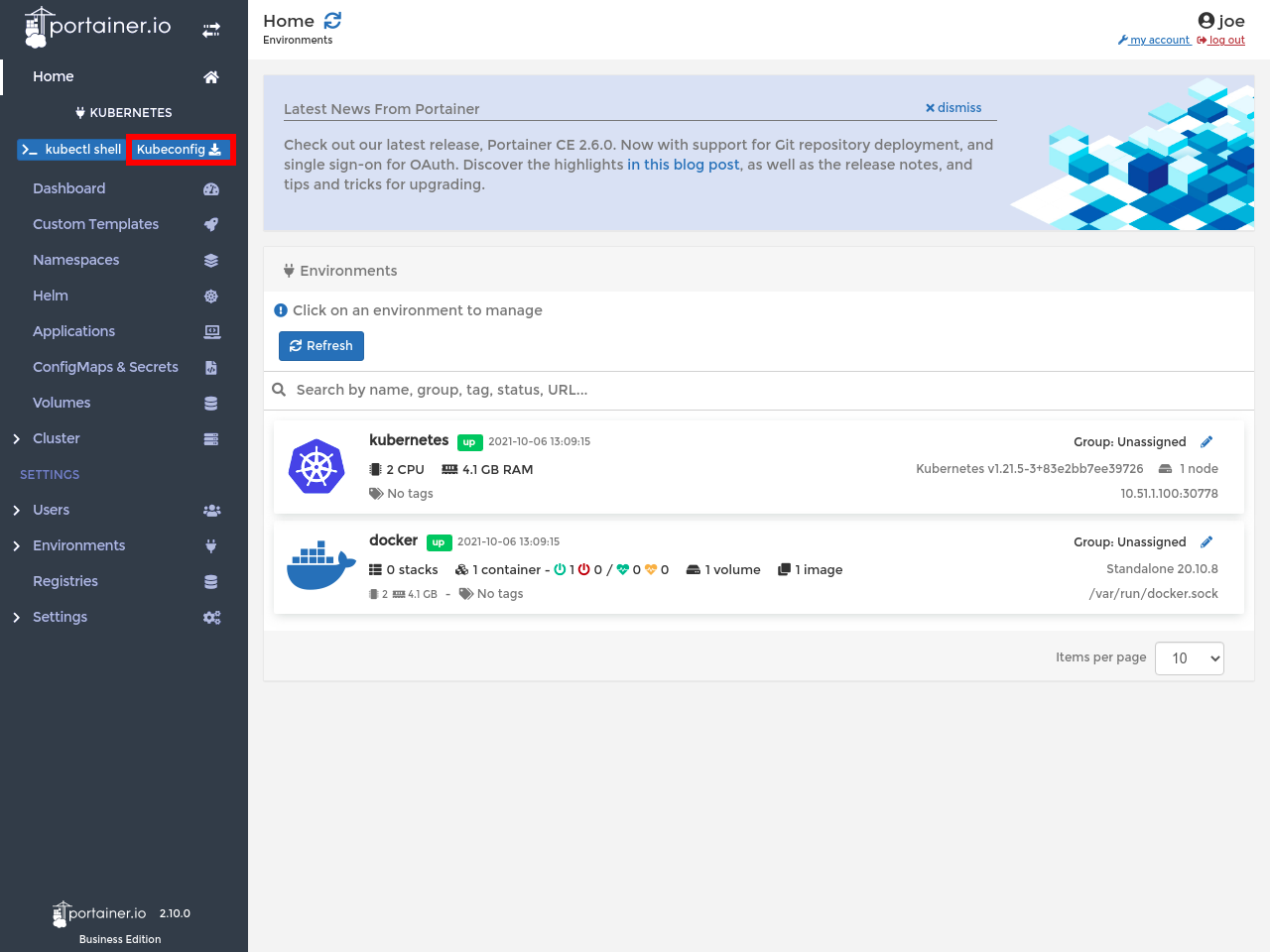
Task: Click the blue Refresh button
Action: (x=321, y=346)
